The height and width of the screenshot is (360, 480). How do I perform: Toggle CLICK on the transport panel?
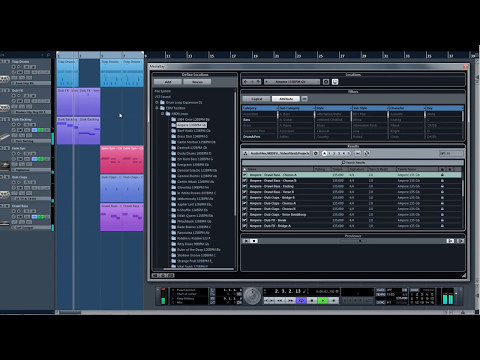[380, 290]
